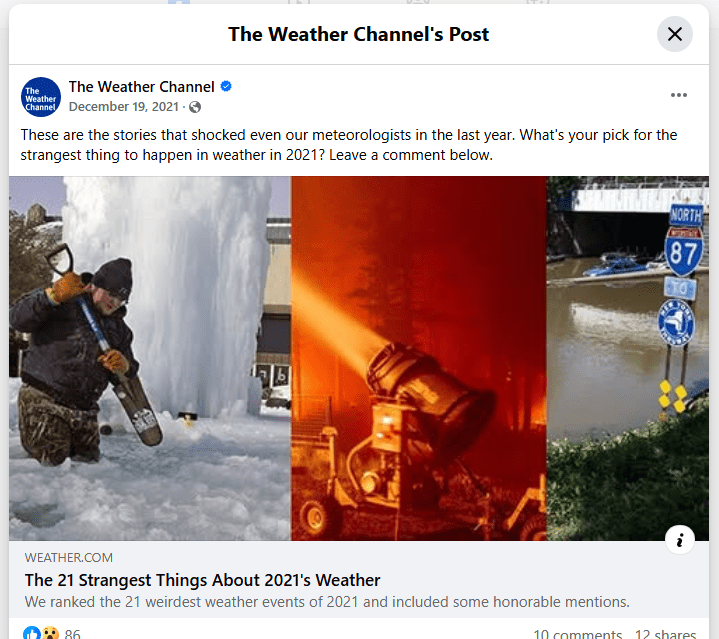The height and width of the screenshot is (639, 719).
Task: Open the link info 'i' icon
Action: pos(680,540)
